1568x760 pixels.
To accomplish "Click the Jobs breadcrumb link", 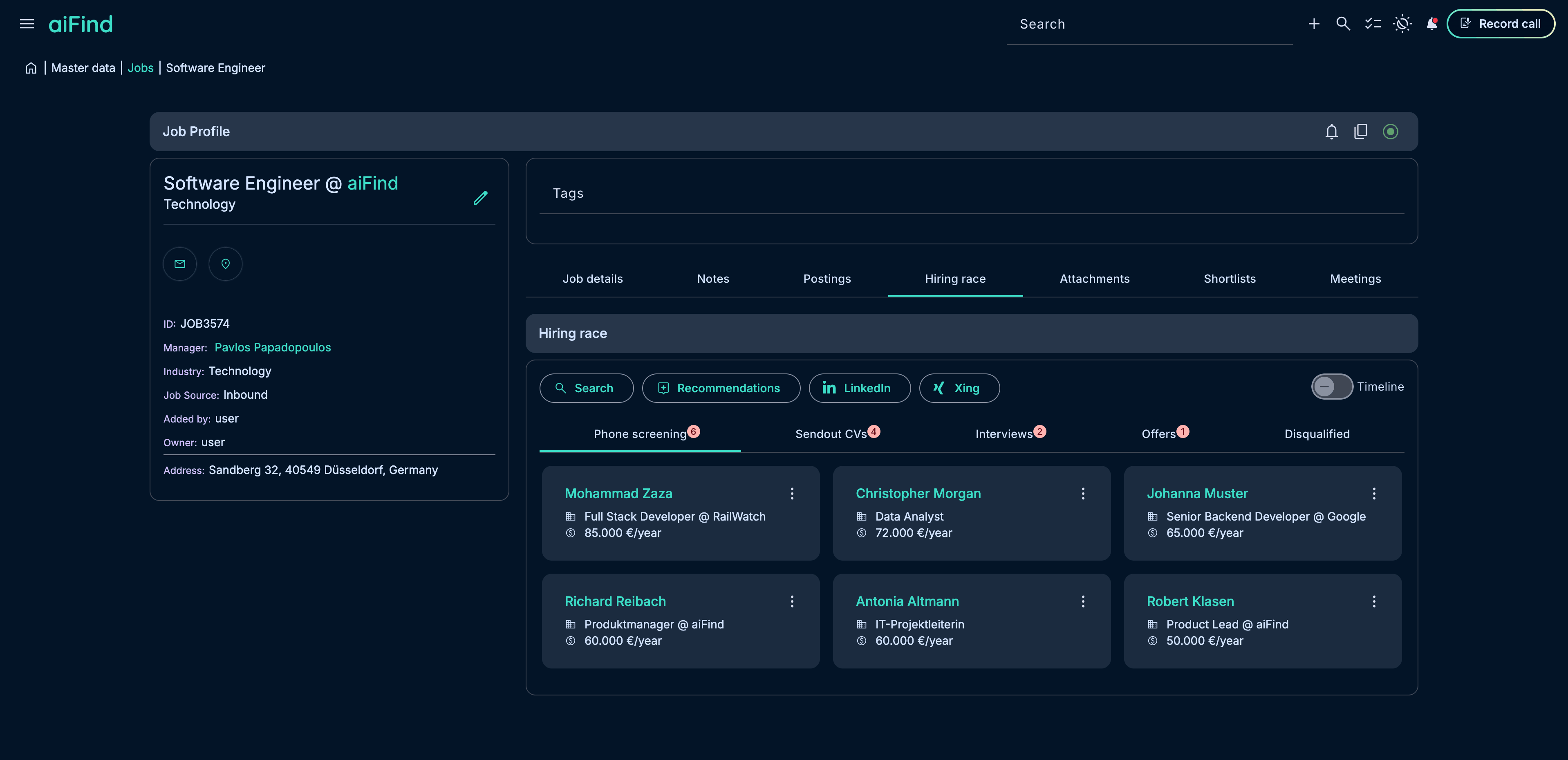I will coord(141,68).
